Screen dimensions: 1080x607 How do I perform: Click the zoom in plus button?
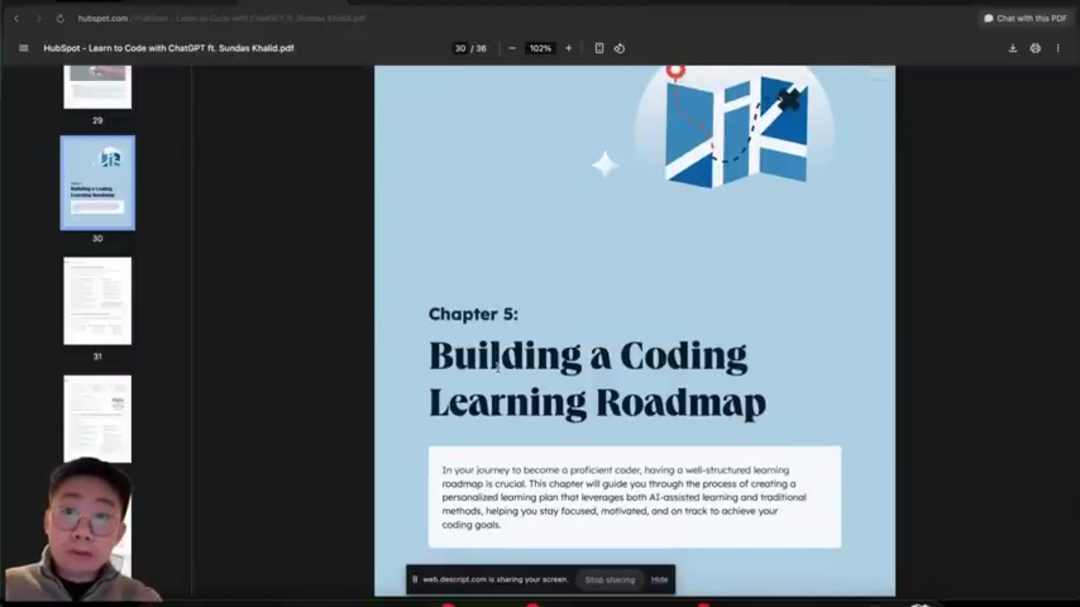click(569, 48)
